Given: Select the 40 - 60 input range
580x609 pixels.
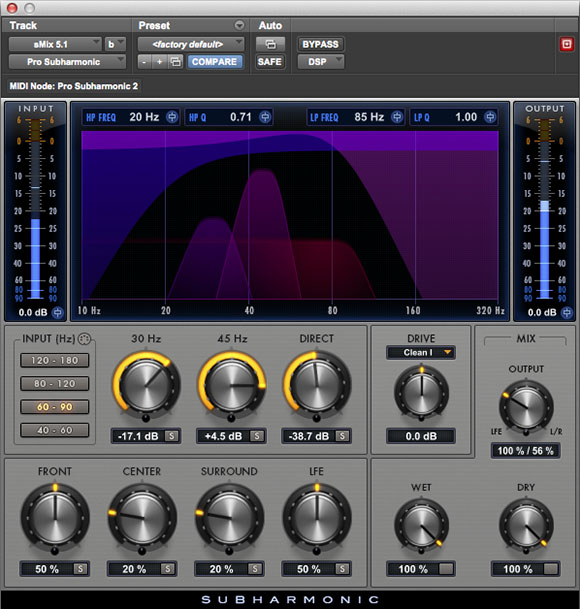Looking at the screenshot, I should (x=55, y=430).
